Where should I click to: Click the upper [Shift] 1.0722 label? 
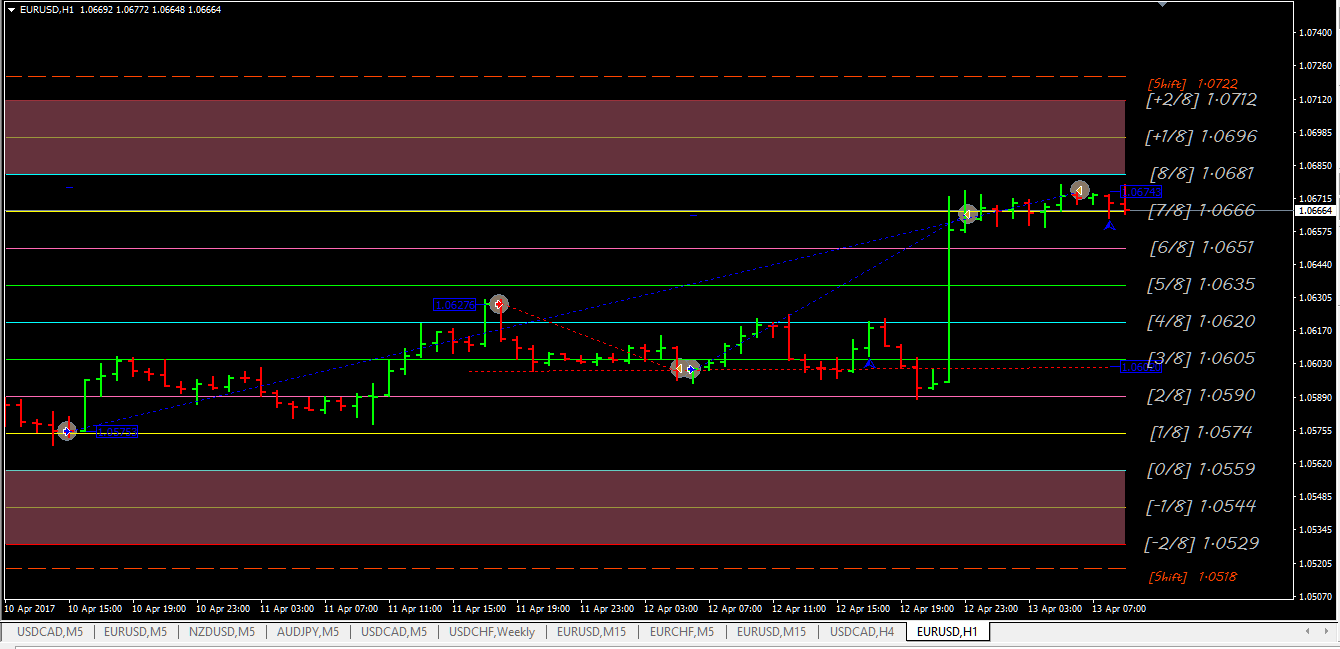click(1193, 83)
